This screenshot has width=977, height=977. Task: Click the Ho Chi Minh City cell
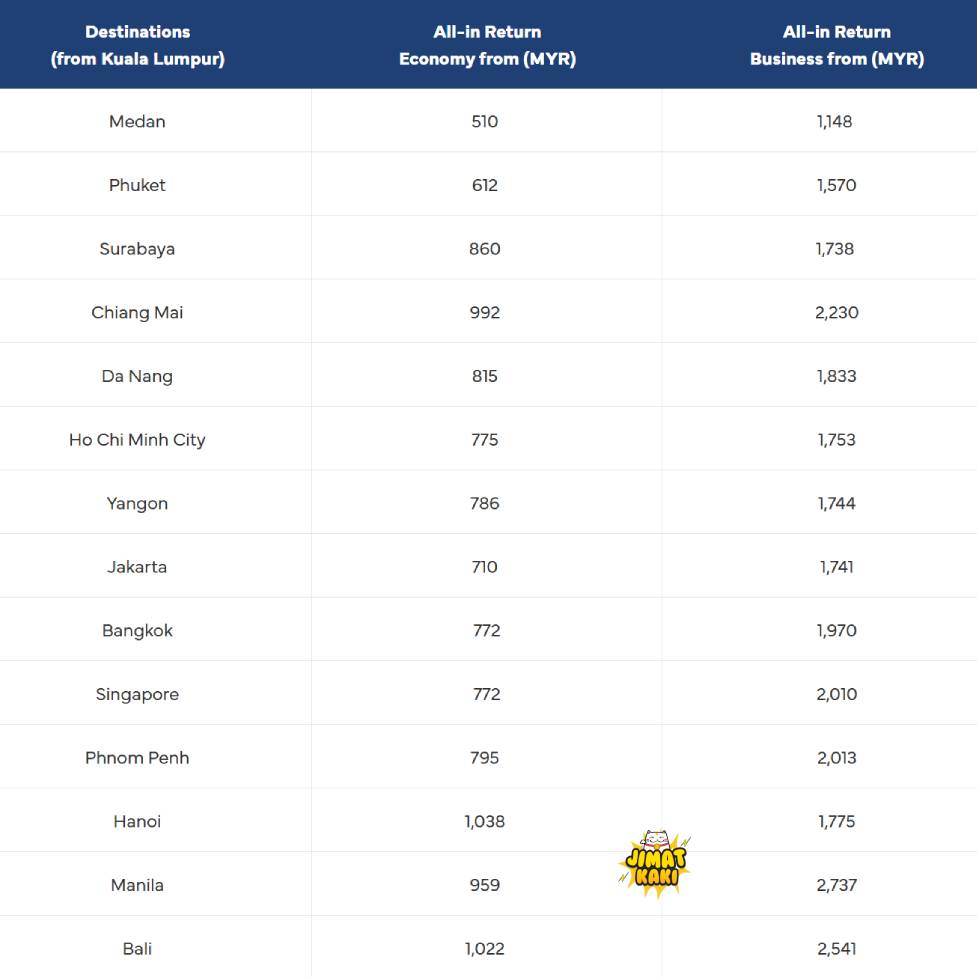click(x=138, y=440)
